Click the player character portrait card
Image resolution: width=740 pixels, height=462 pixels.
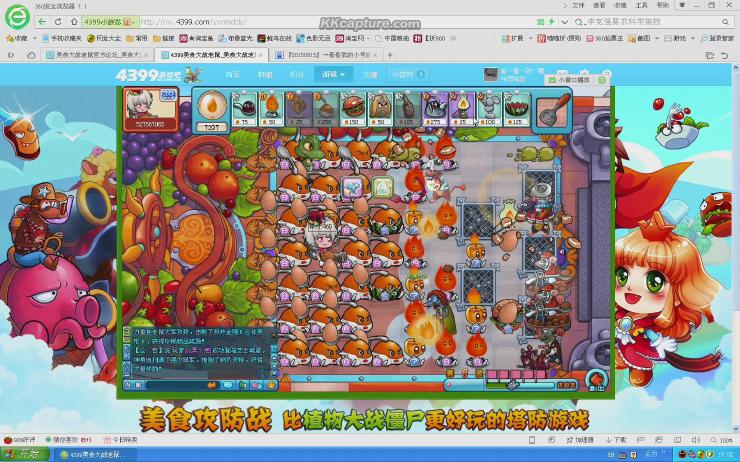pyautogui.click(x=151, y=109)
